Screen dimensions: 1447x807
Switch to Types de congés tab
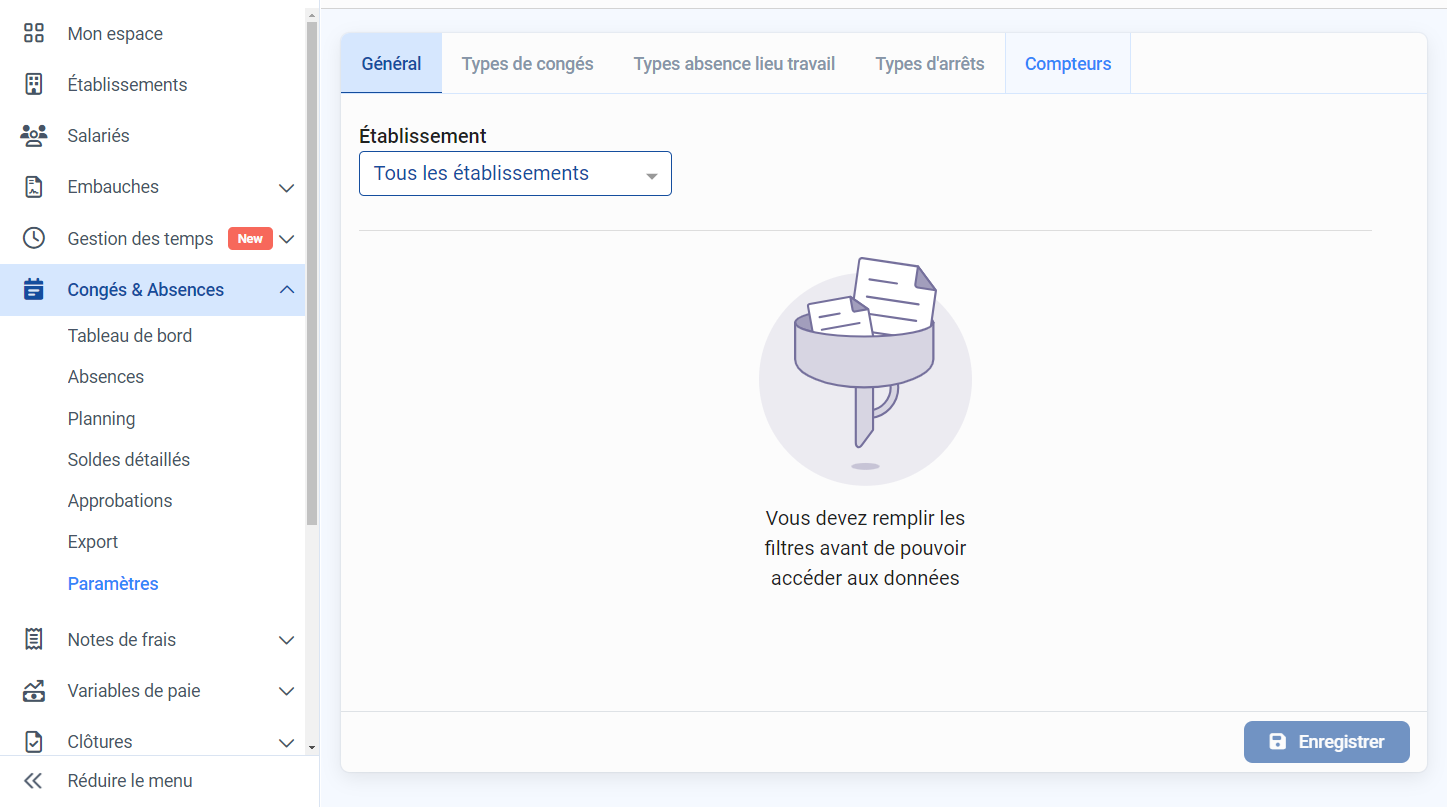(x=527, y=63)
